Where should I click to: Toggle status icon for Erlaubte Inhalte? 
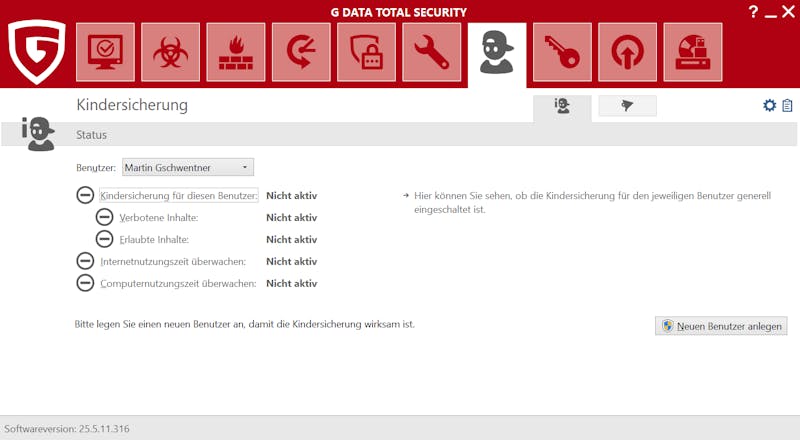105,239
